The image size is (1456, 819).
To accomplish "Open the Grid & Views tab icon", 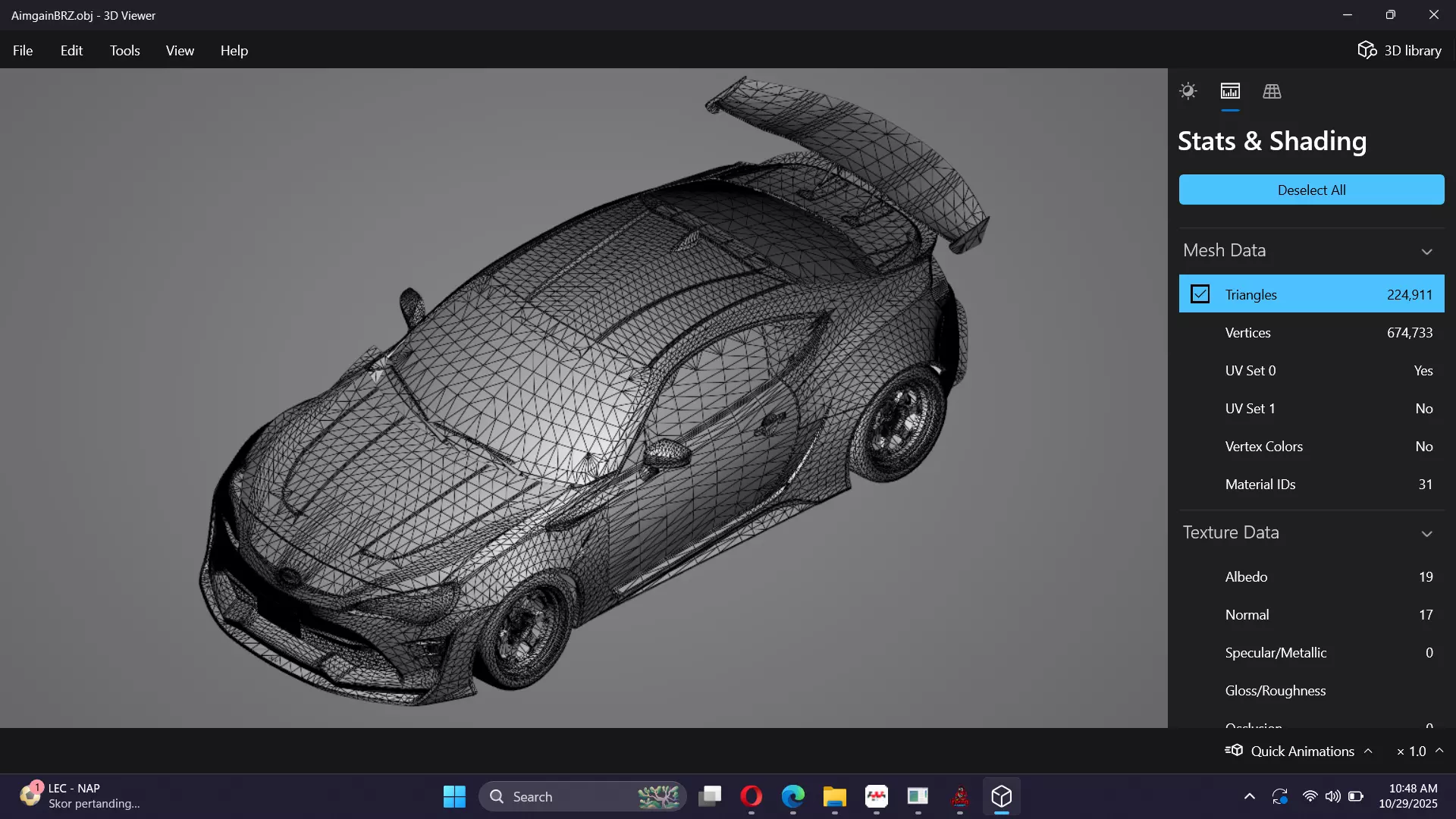I will (1272, 91).
